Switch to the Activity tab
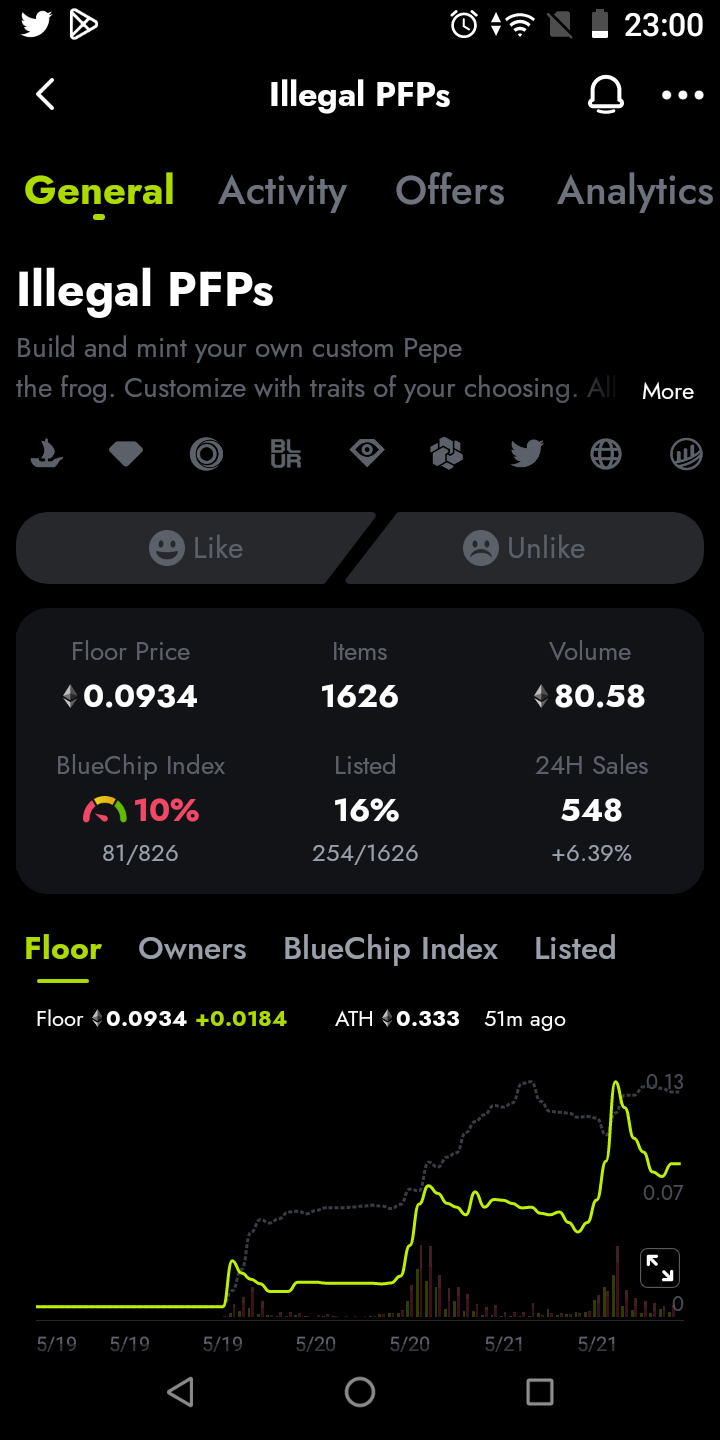Viewport: 720px width, 1440px height. click(283, 191)
